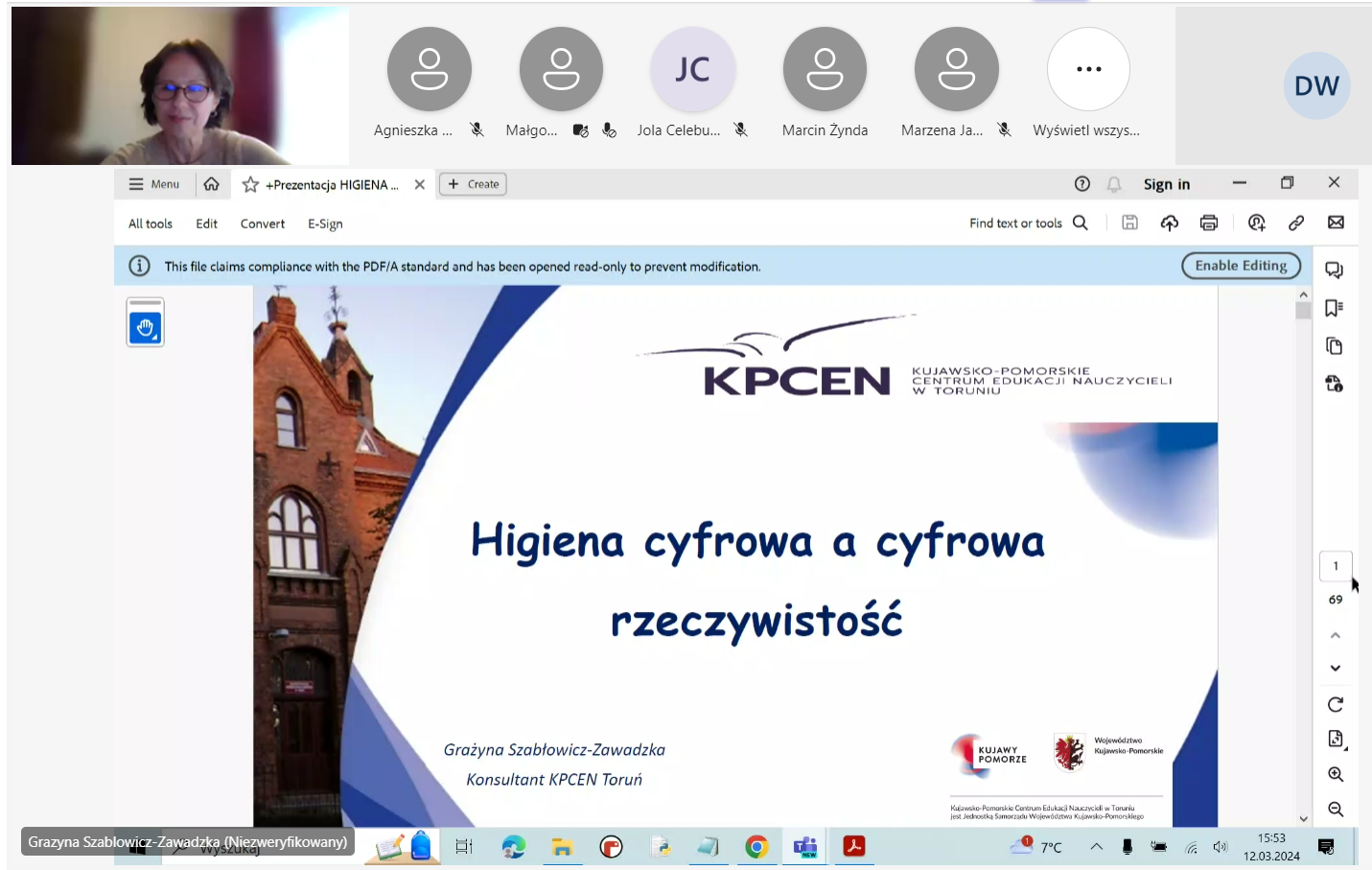Viewport: 1372px width, 870px height.
Task: Open the E-Sign menu
Action: pyautogui.click(x=325, y=223)
